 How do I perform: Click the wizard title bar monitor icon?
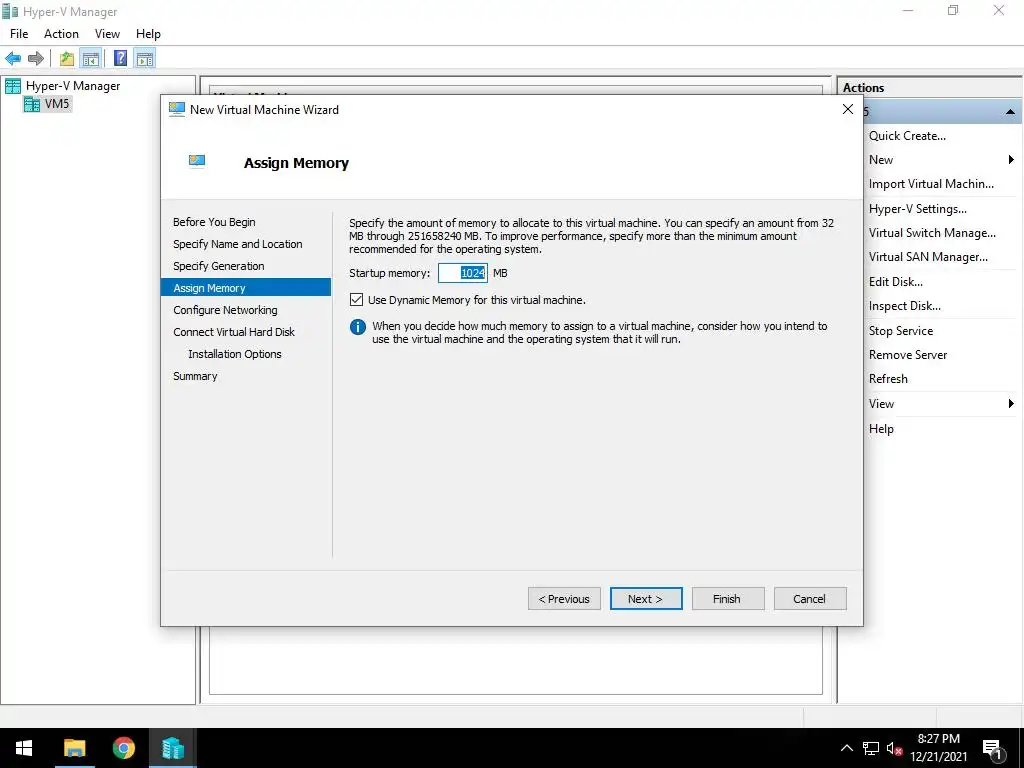point(176,110)
